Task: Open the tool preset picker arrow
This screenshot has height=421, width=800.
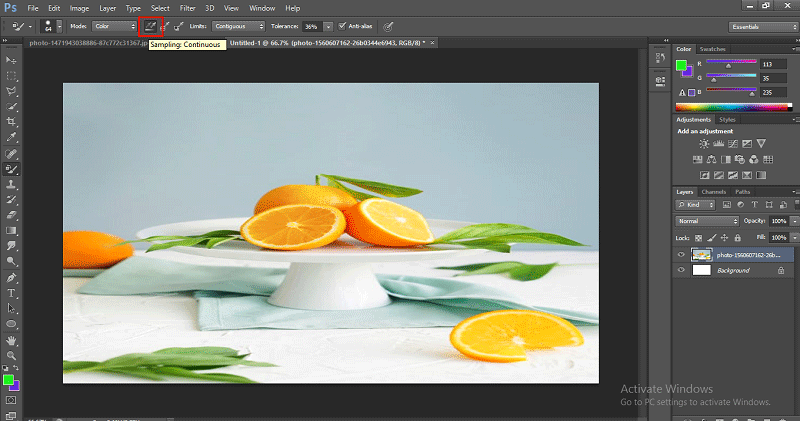Action: [x=30, y=27]
